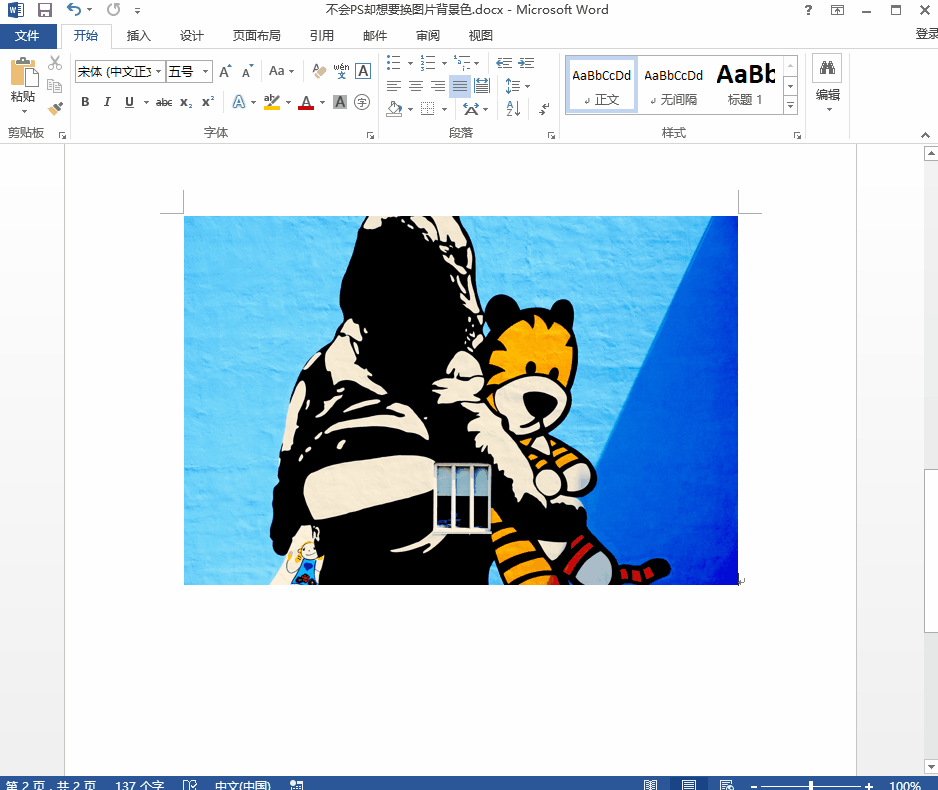Click the Paste clipboard icon
Viewport: 938px width, 790px height.
point(24,72)
